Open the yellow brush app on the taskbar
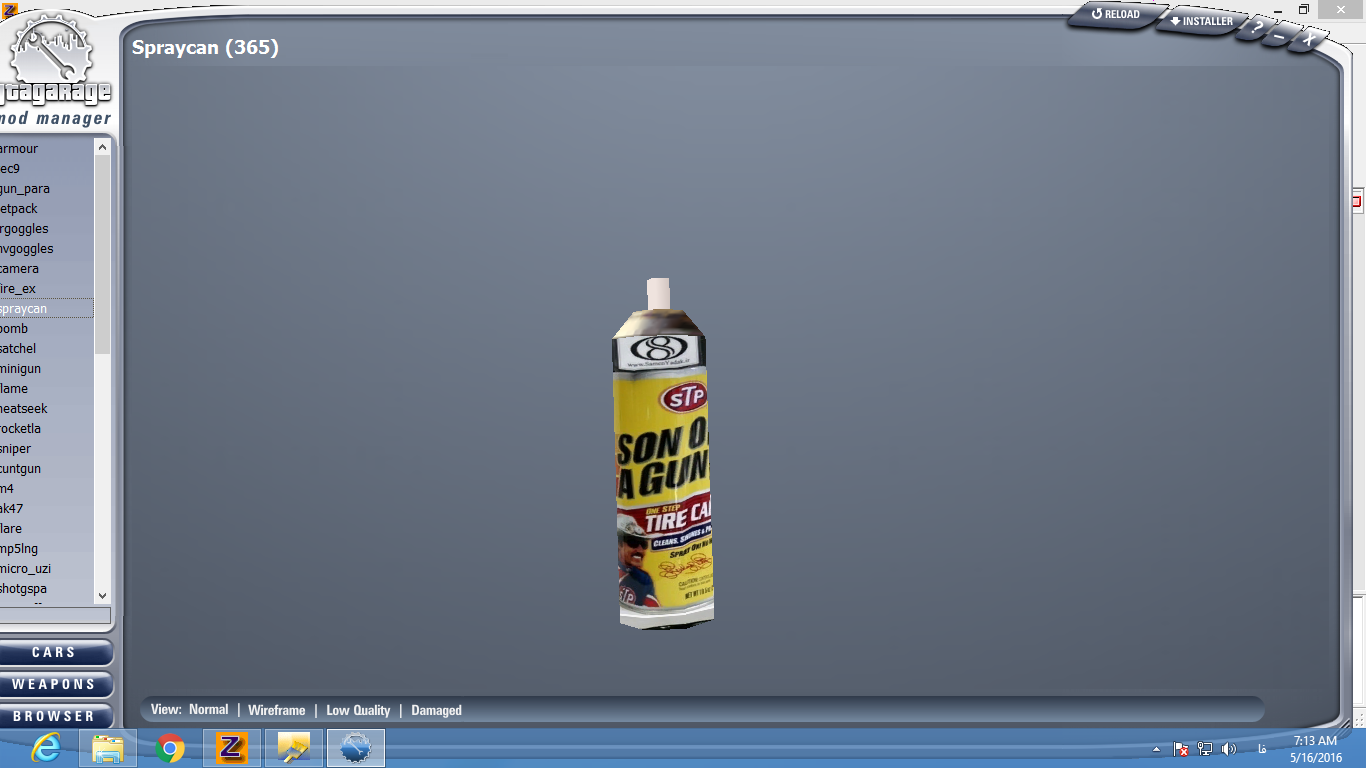The width and height of the screenshot is (1366, 768). coord(294,748)
